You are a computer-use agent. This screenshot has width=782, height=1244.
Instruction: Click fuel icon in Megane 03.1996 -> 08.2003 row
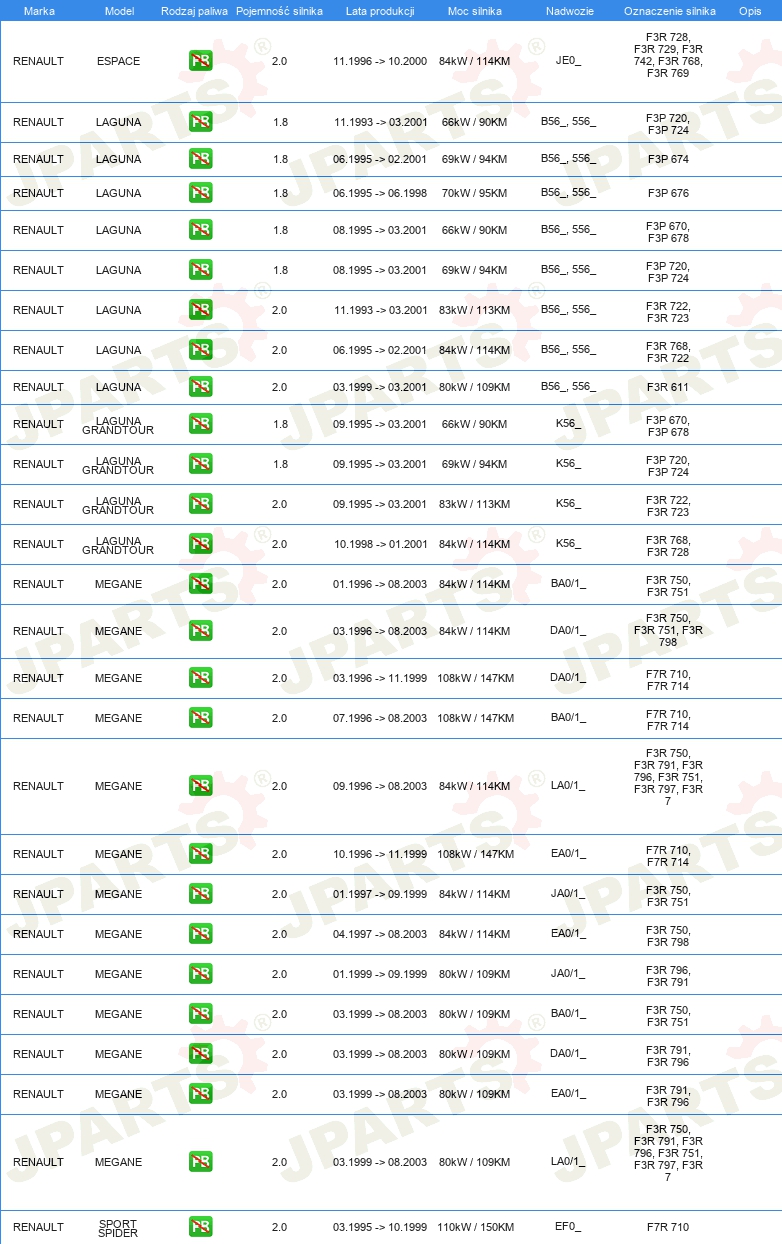[200, 631]
